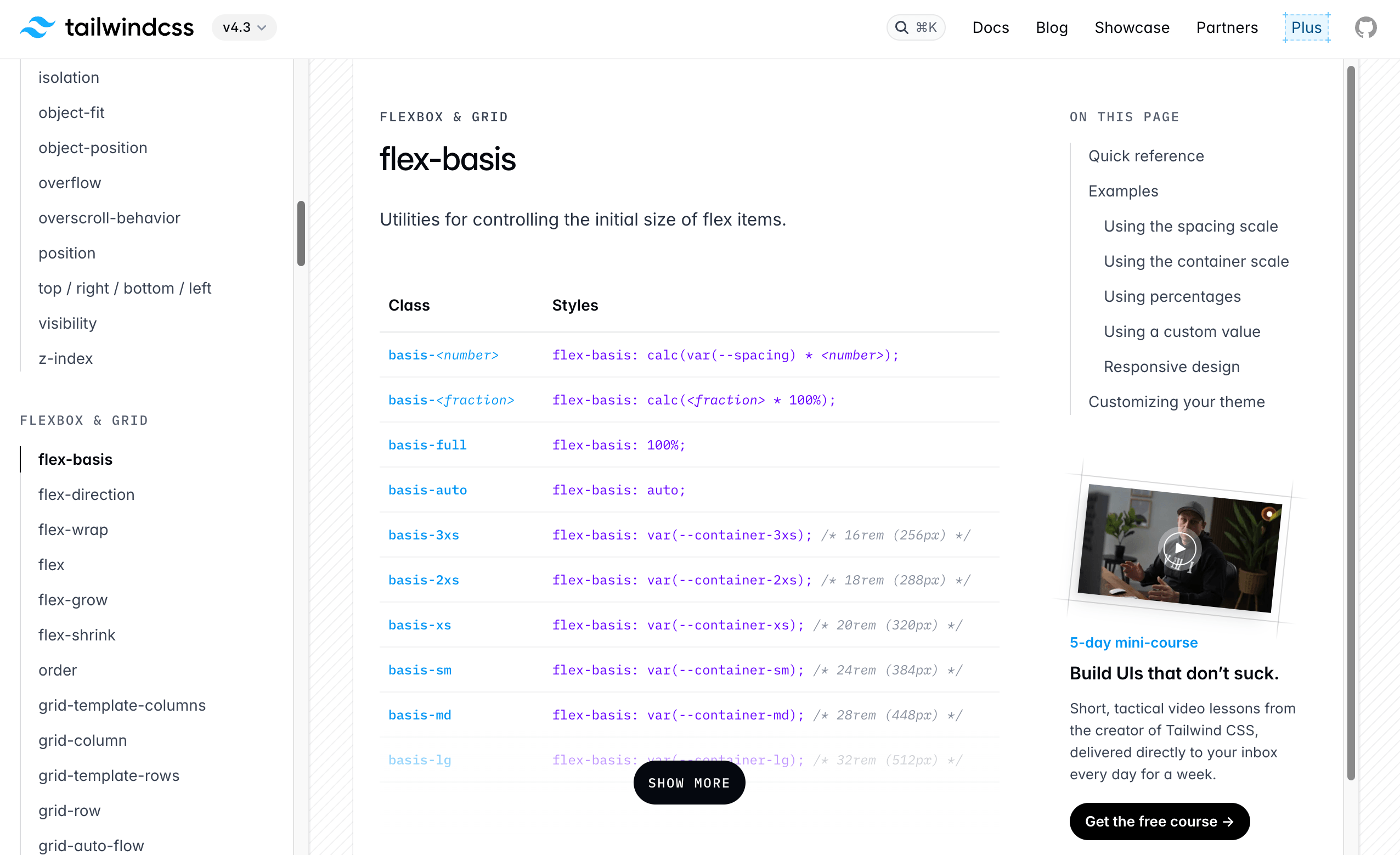Click the main page scrollbar thumb
1400x855 pixels.
click(x=1351, y=423)
